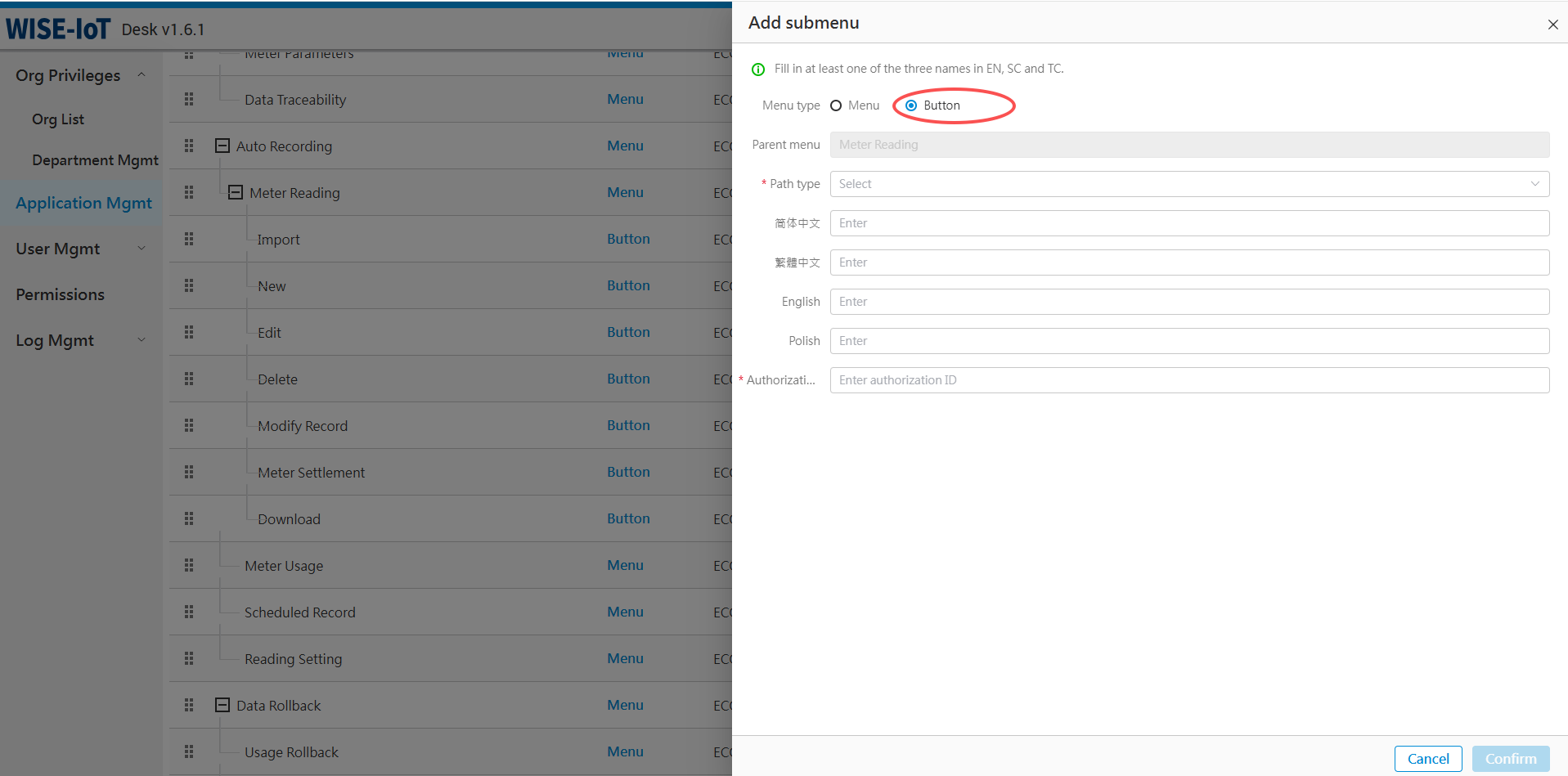Viewport: 1568px width, 776px height.
Task: Click the green info icon in the hint
Action: (x=758, y=70)
